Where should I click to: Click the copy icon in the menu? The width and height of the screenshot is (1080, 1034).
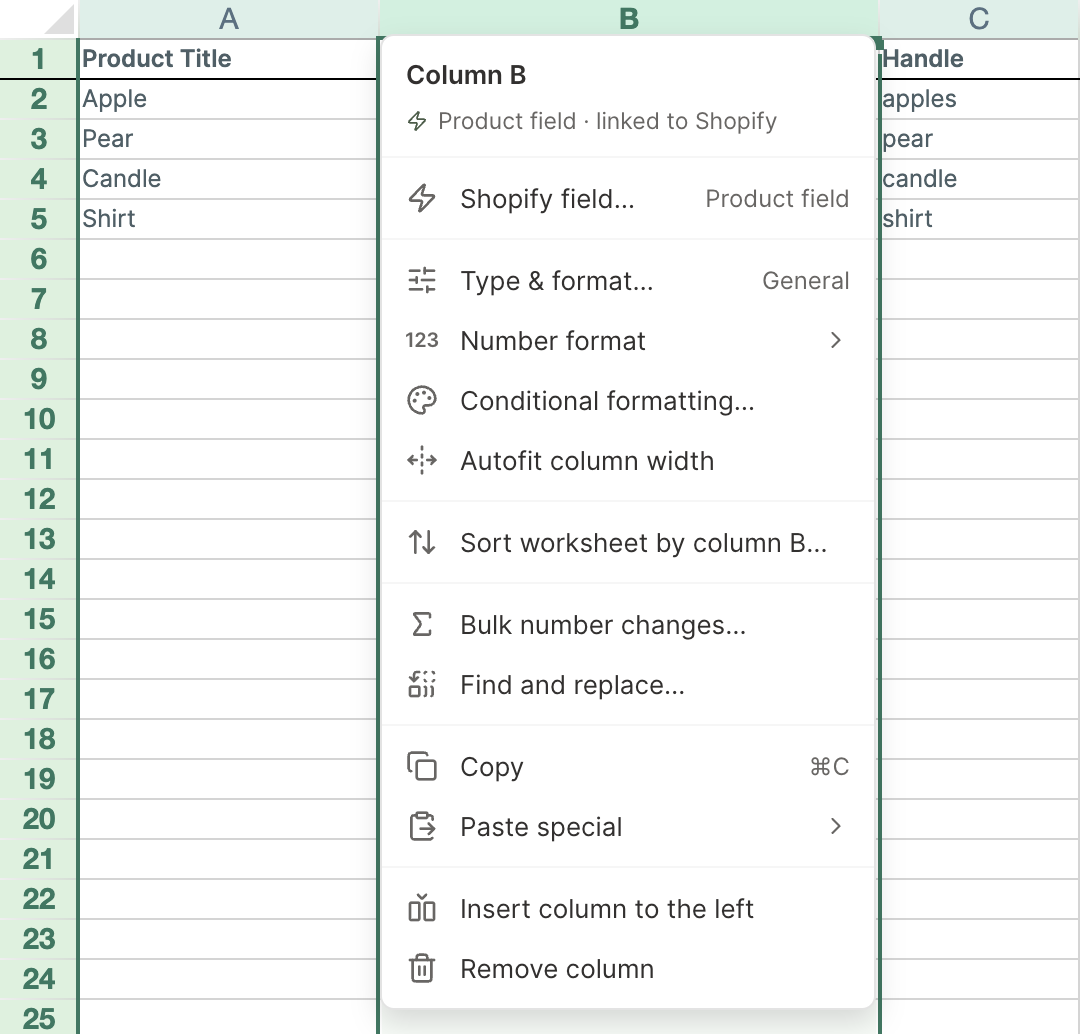(x=422, y=766)
